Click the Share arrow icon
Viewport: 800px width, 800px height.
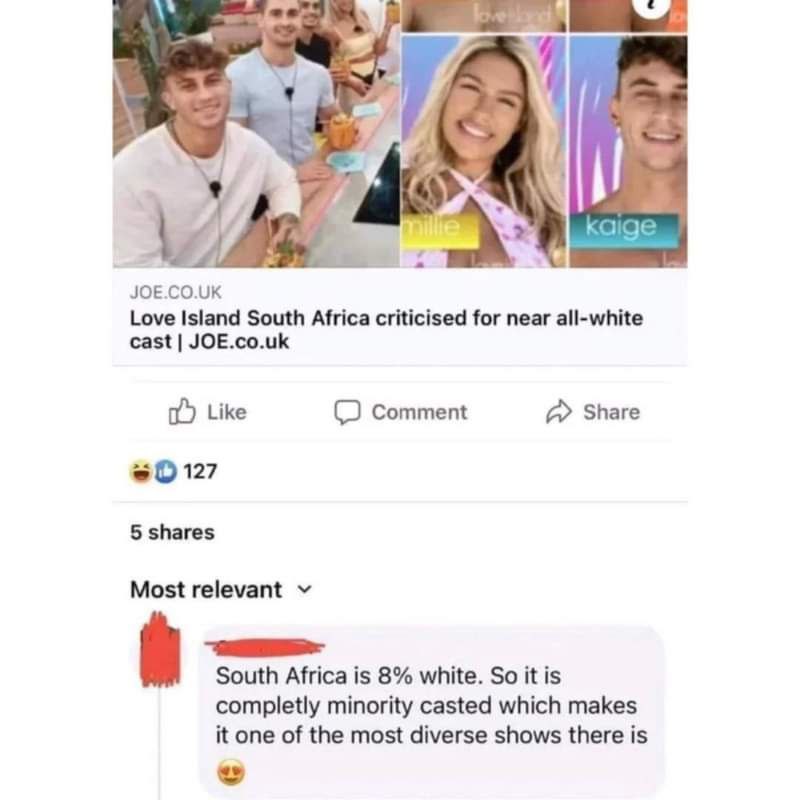[559, 412]
